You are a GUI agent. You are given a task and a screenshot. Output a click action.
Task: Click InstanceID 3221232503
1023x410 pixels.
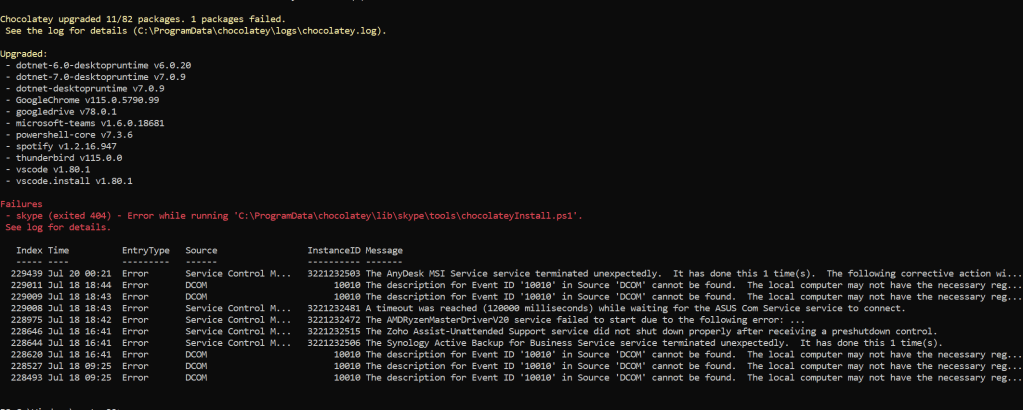(x=334, y=274)
